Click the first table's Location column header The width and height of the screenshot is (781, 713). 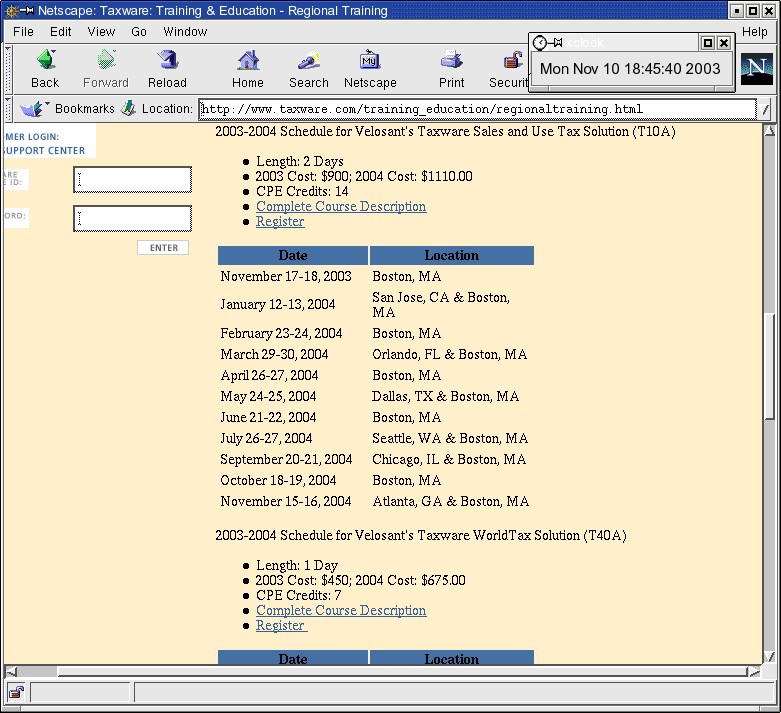pyautogui.click(x=452, y=255)
